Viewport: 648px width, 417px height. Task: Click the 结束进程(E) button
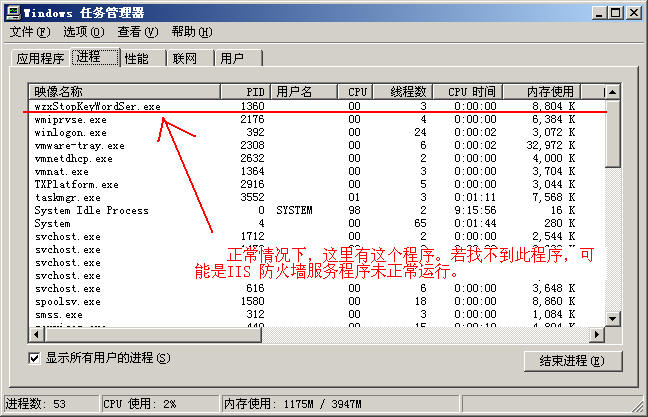(572, 361)
